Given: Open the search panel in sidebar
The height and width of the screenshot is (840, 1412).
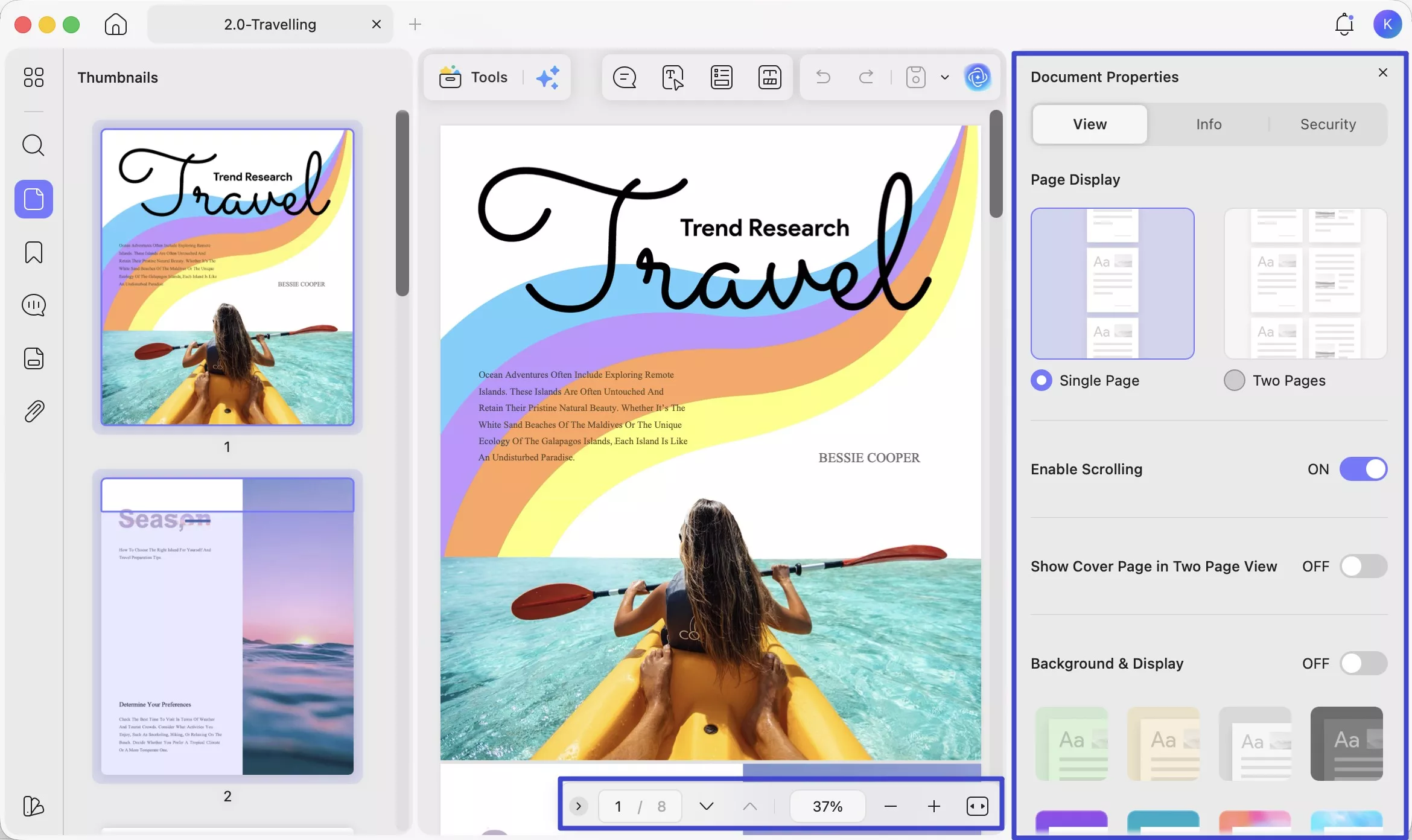Looking at the screenshot, I should tap(33, 145).
